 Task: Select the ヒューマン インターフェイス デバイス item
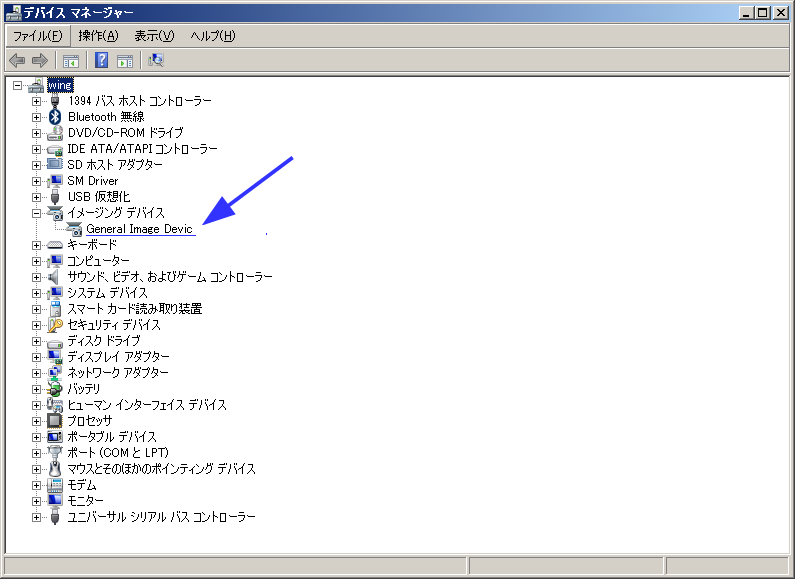click(147, 405)
